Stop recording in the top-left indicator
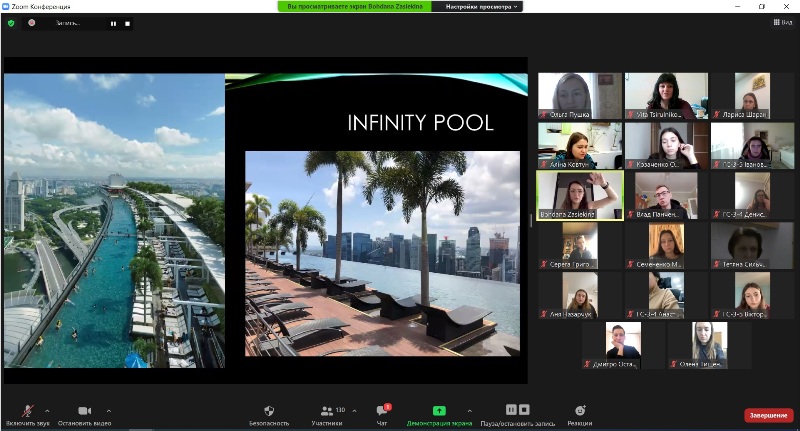Screen dimensions: 800x431 (x=127, y=23)
